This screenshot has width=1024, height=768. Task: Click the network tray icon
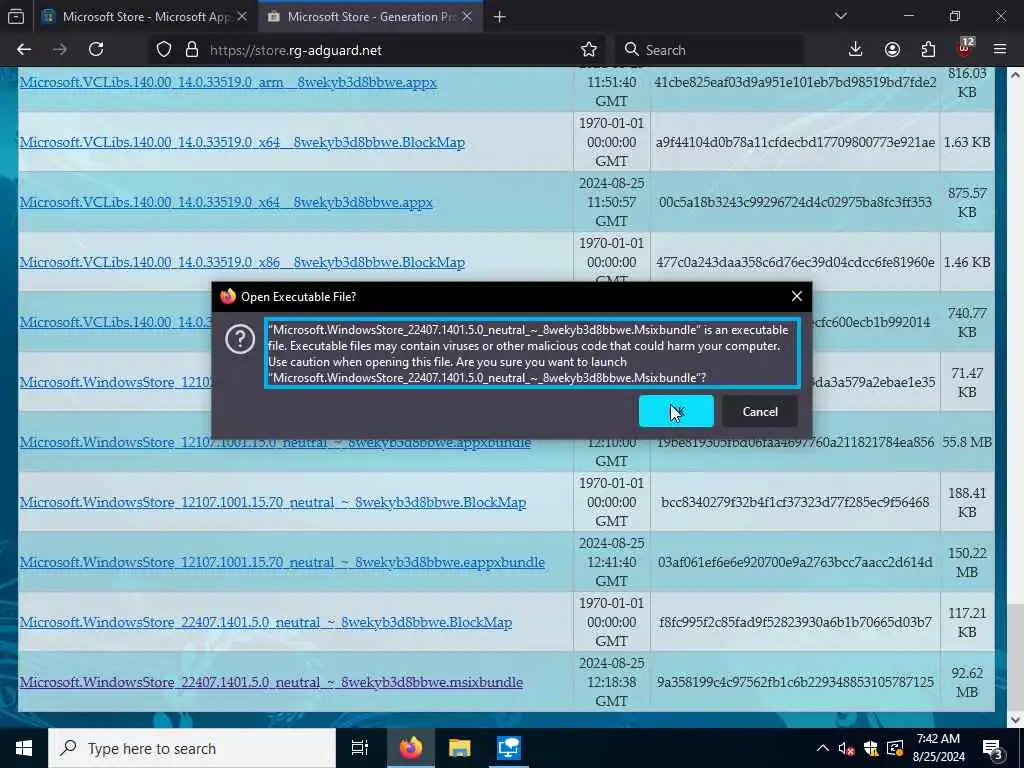click(x=895, y=748)
